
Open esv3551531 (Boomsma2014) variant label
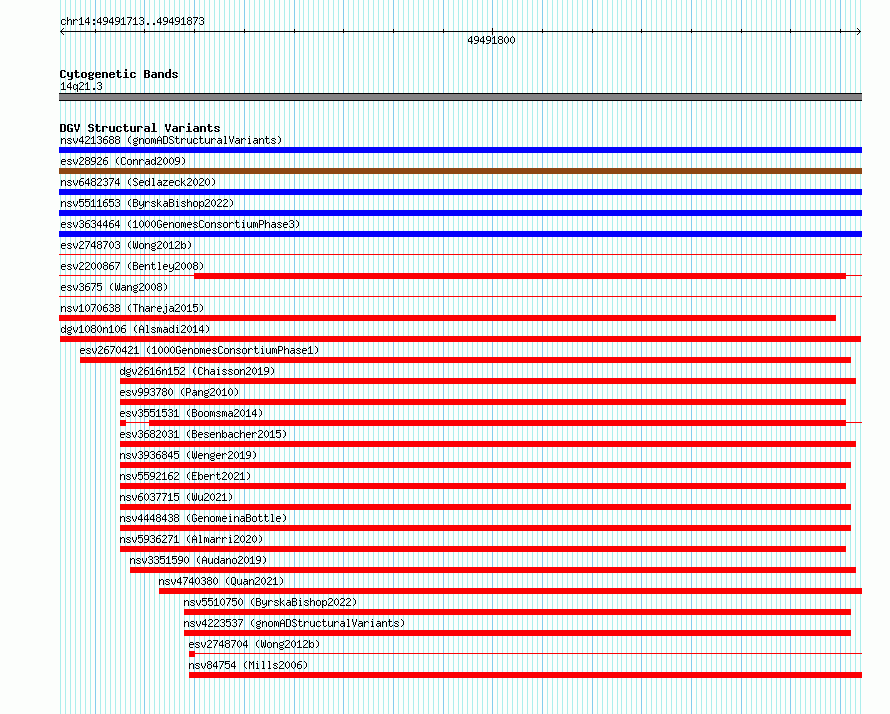click(191, 413)
